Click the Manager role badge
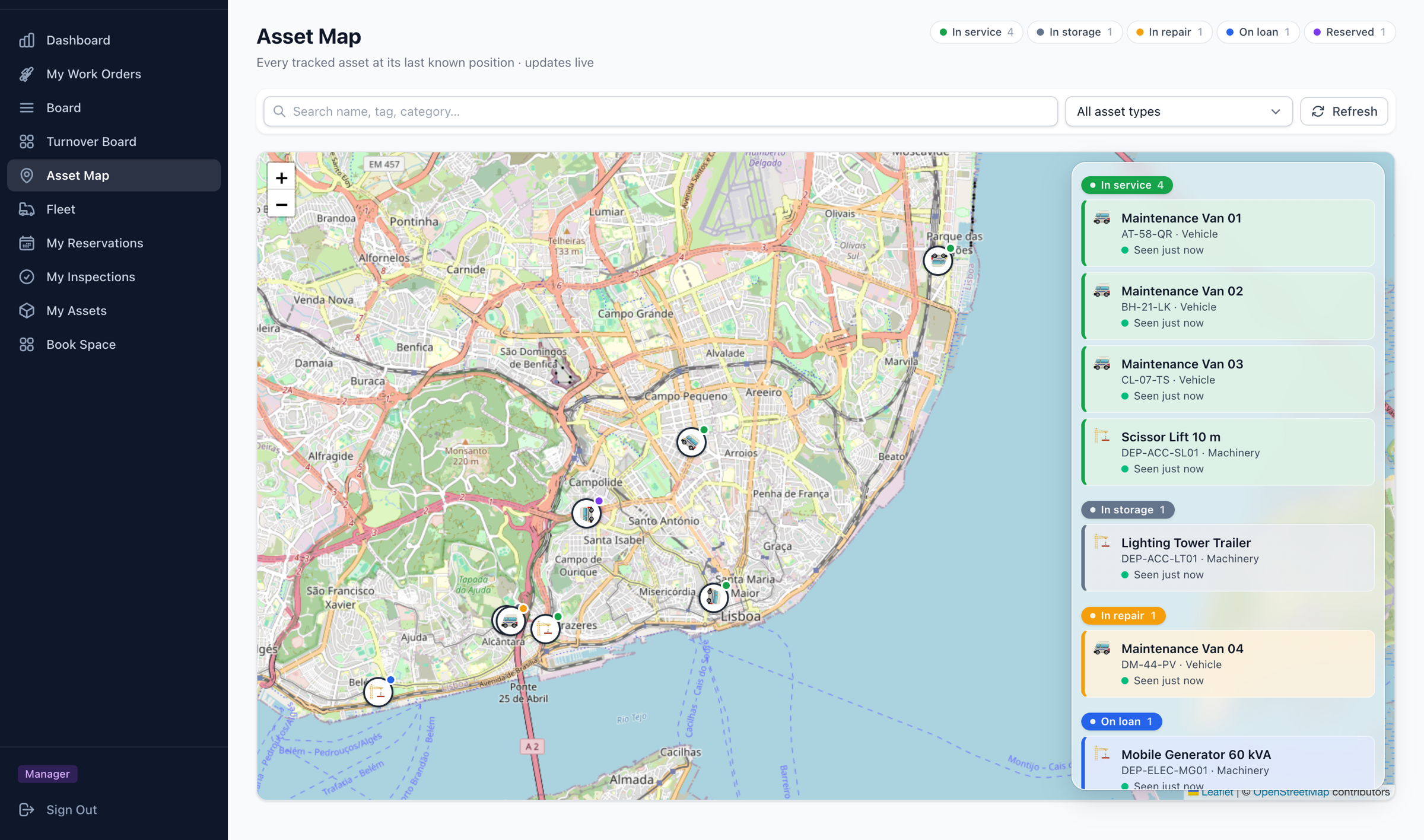Viewport: 1424px width, 840px height. pyautogui.click(x=47, y=774)
